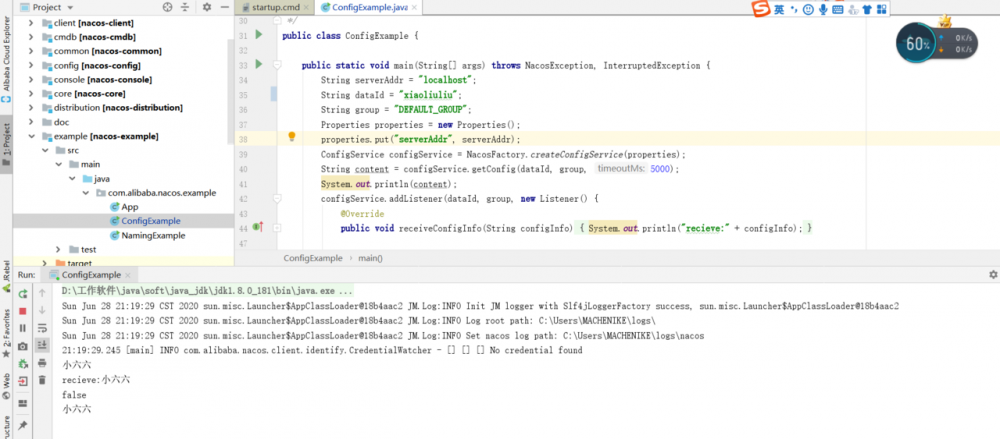Dump threads using the camera icon

click(23, 346)
